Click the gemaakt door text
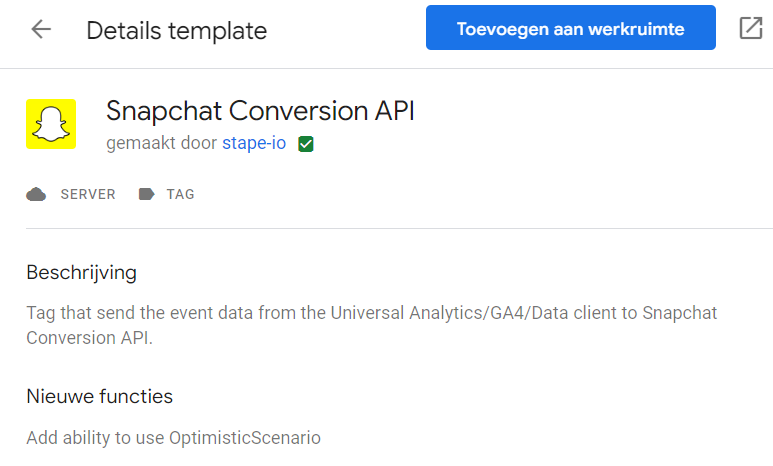Viewport: 773px width, 466px height. click(161, 143)
